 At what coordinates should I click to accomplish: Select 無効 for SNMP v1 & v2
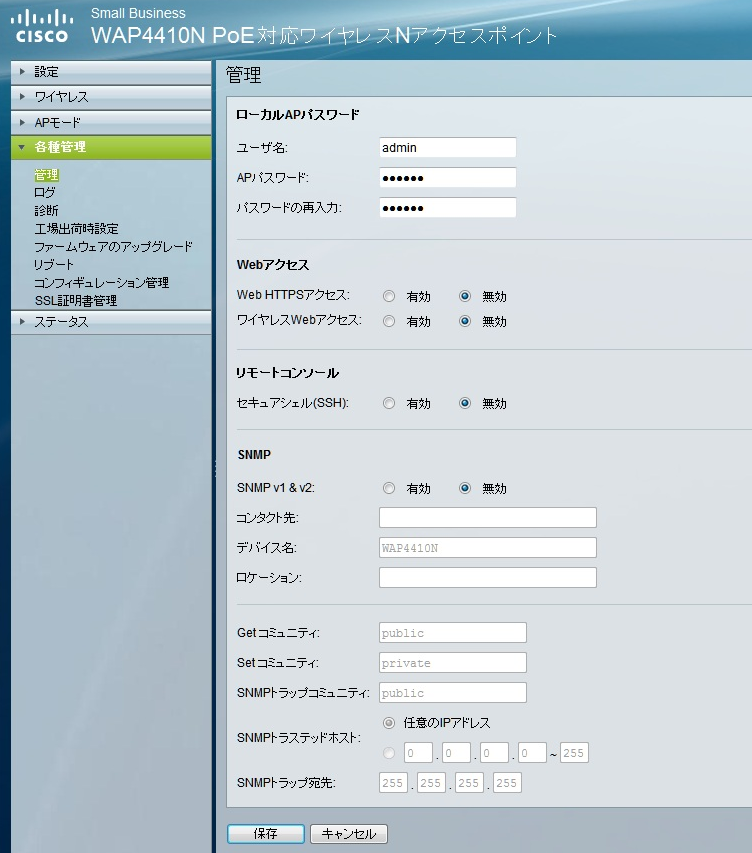pos(465,489)
